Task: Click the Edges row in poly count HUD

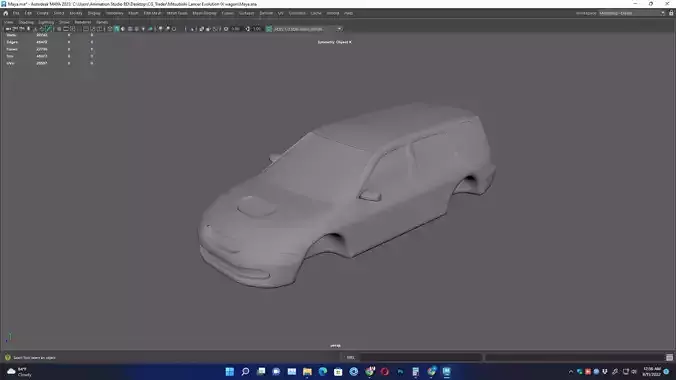Action: pyautogui.click(x=50, y=42)
